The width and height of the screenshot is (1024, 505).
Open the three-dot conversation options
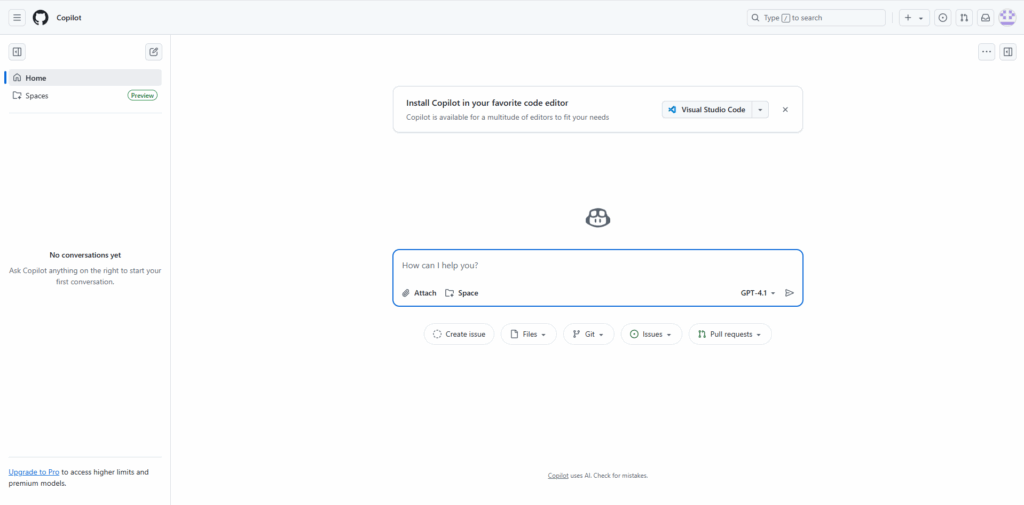[x=986, y=52]
